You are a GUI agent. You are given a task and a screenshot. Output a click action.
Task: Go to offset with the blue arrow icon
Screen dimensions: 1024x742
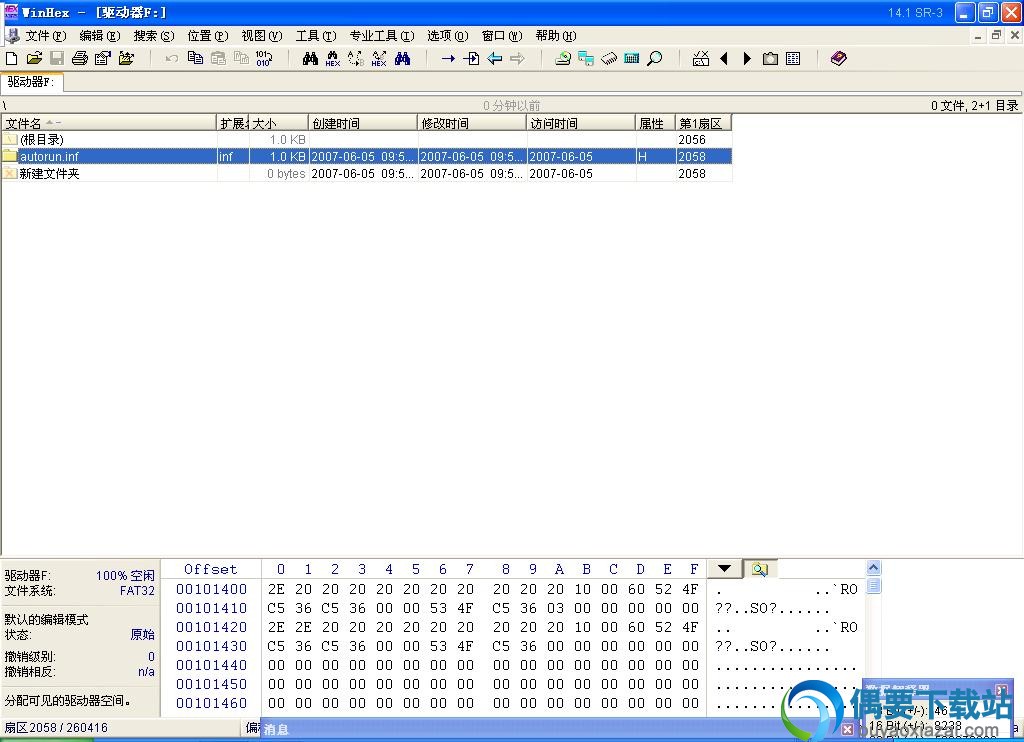448,59
